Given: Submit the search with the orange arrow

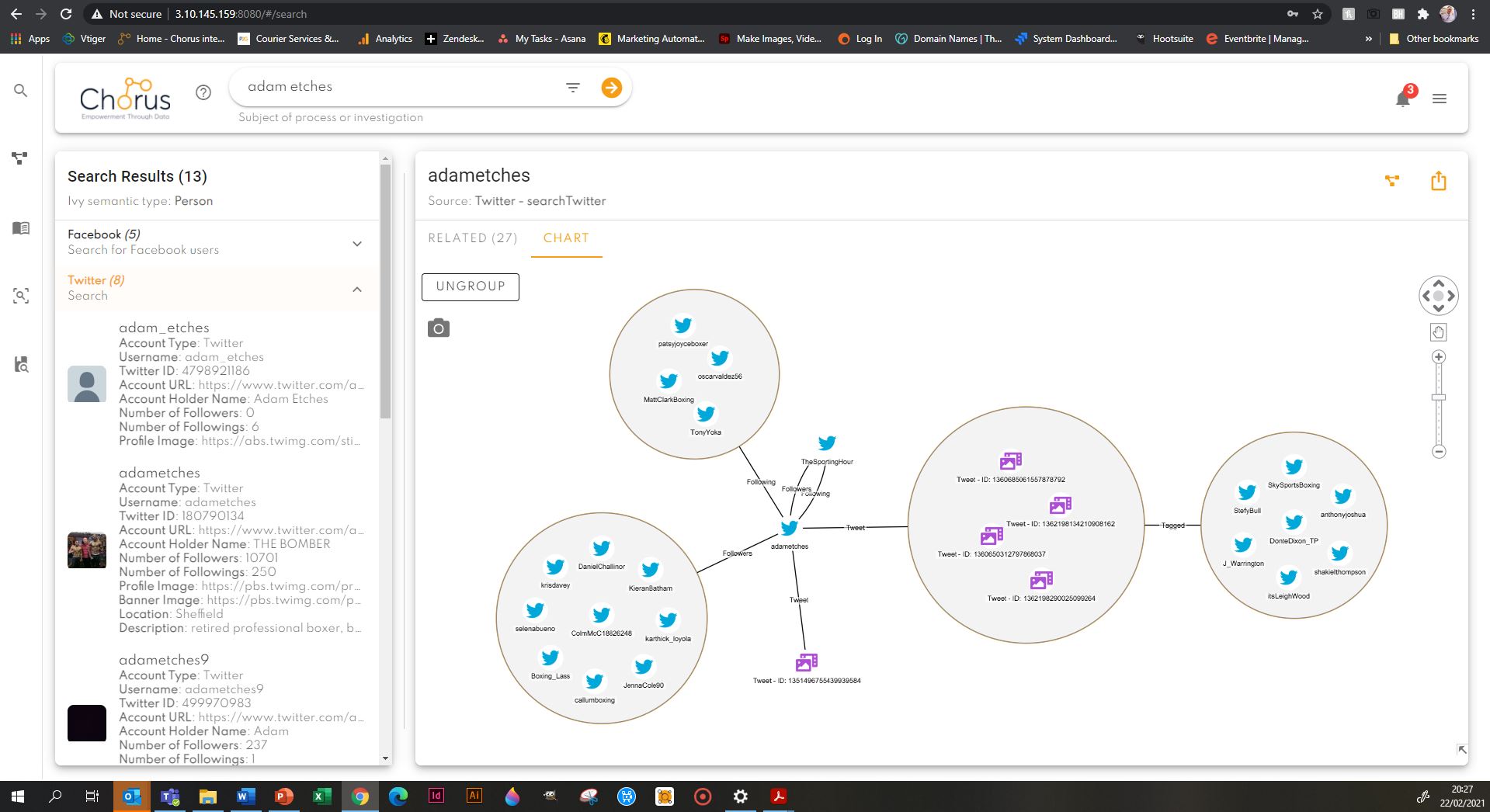Looking at the screenshot, I should coord(612,87).
